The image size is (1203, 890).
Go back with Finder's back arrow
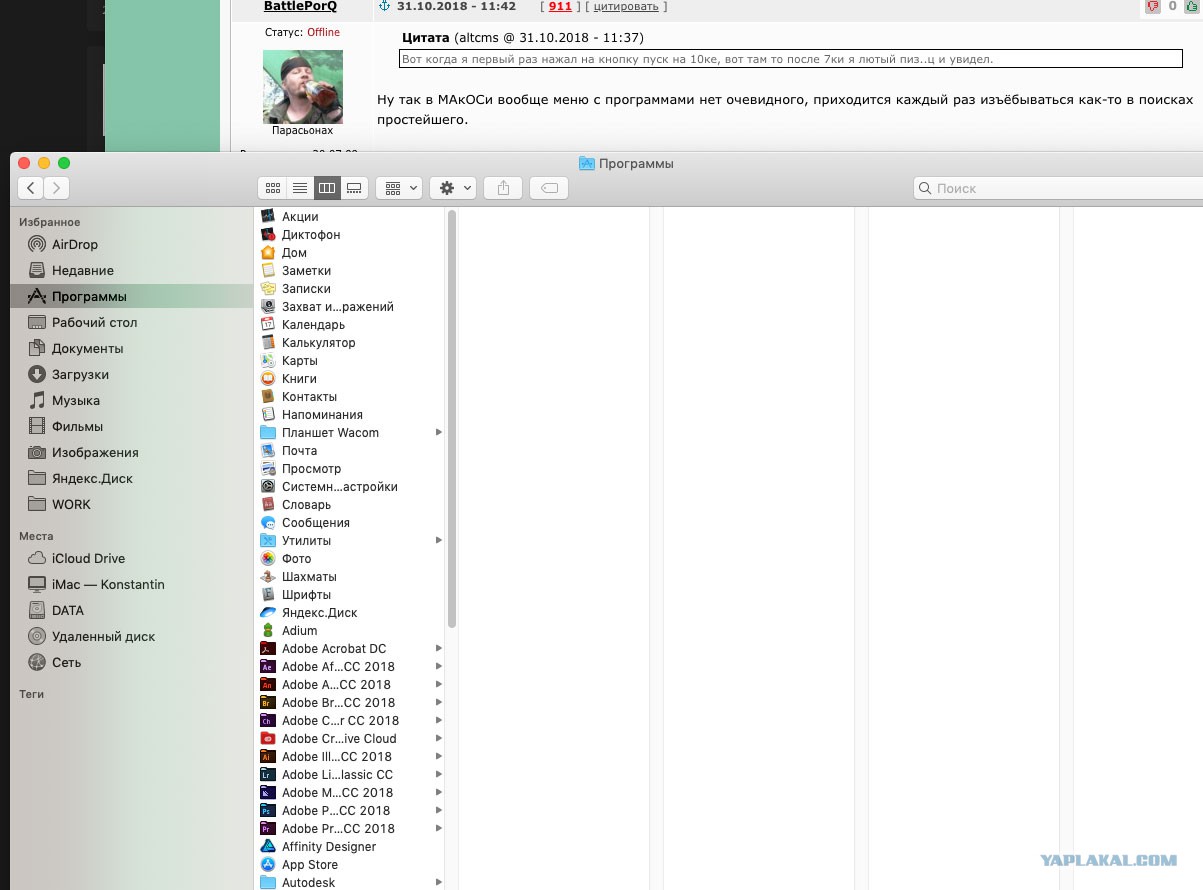pyautogui.click(x=31, y=188)
